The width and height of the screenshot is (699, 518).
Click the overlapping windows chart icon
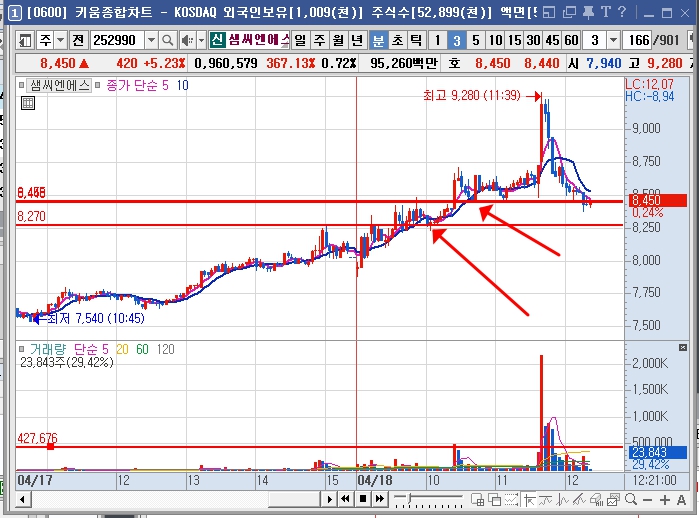click(494, 500)
